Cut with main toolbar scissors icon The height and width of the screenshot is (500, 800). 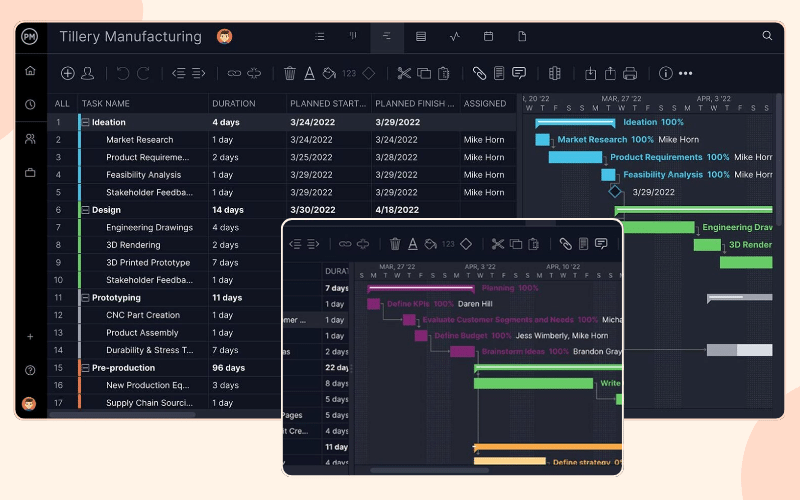coord(404,73)
